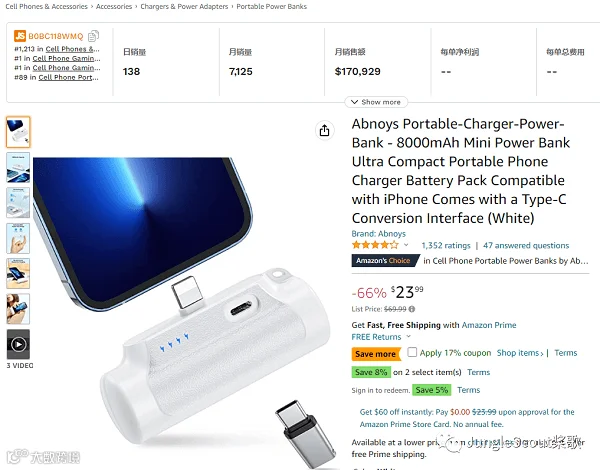This screenshot has width=600, height=470.
Task: Click the orange JS Jungle Scout logo icon
Action: click(x=20, y=36)
